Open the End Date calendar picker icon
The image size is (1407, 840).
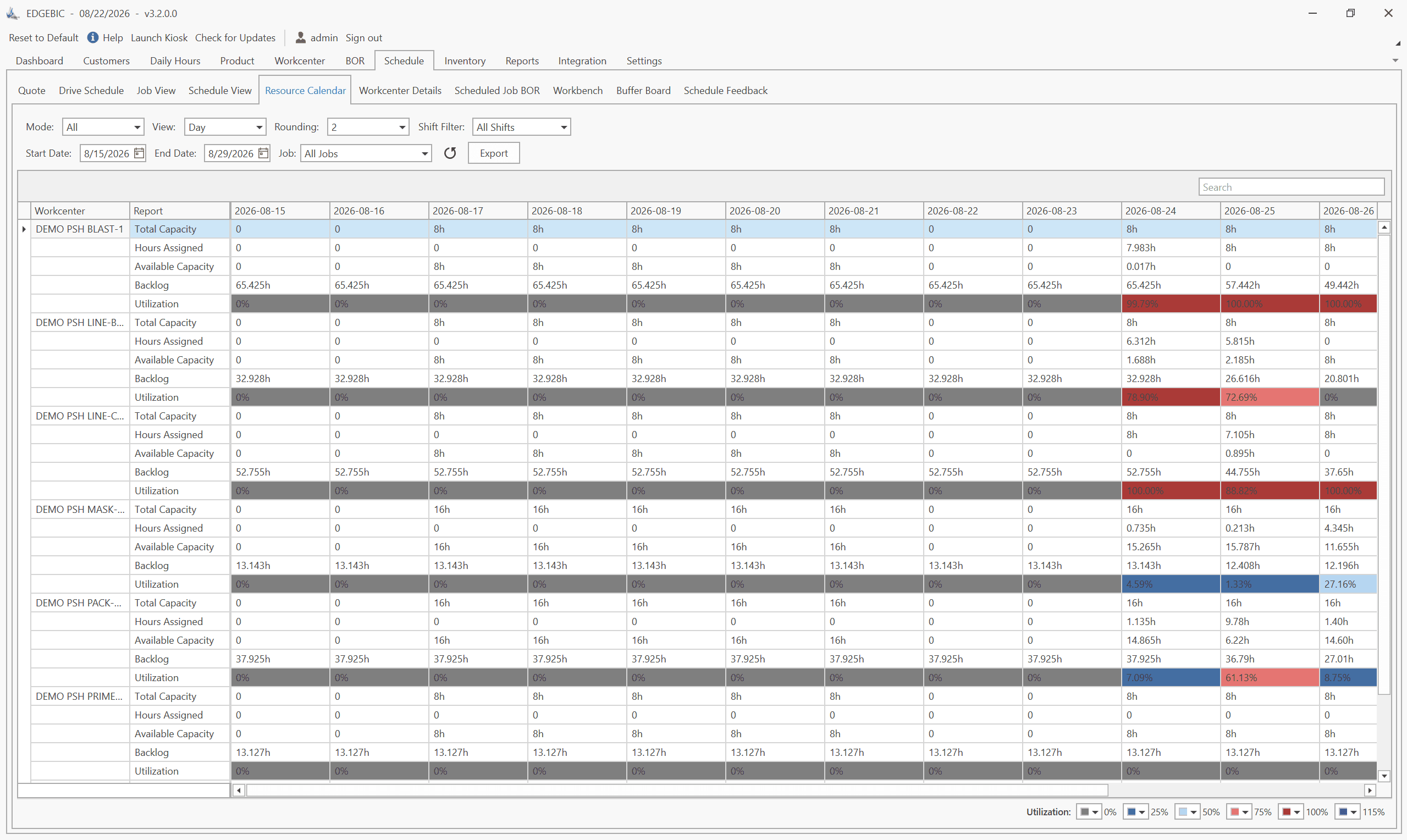tap(263, 153)
